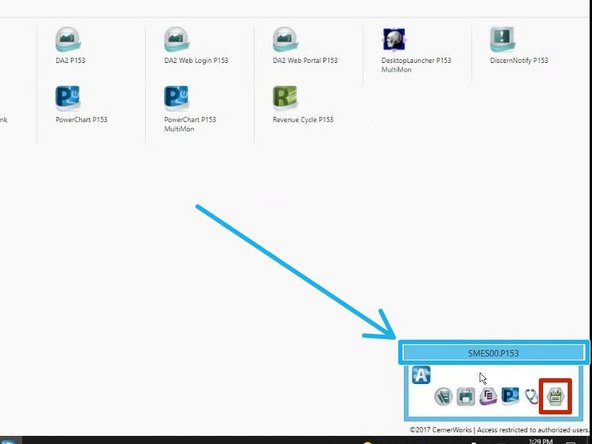592x444 pixels.
Task: Click the DiscernNotify P153 text label
Action: (x=519, y=60)
